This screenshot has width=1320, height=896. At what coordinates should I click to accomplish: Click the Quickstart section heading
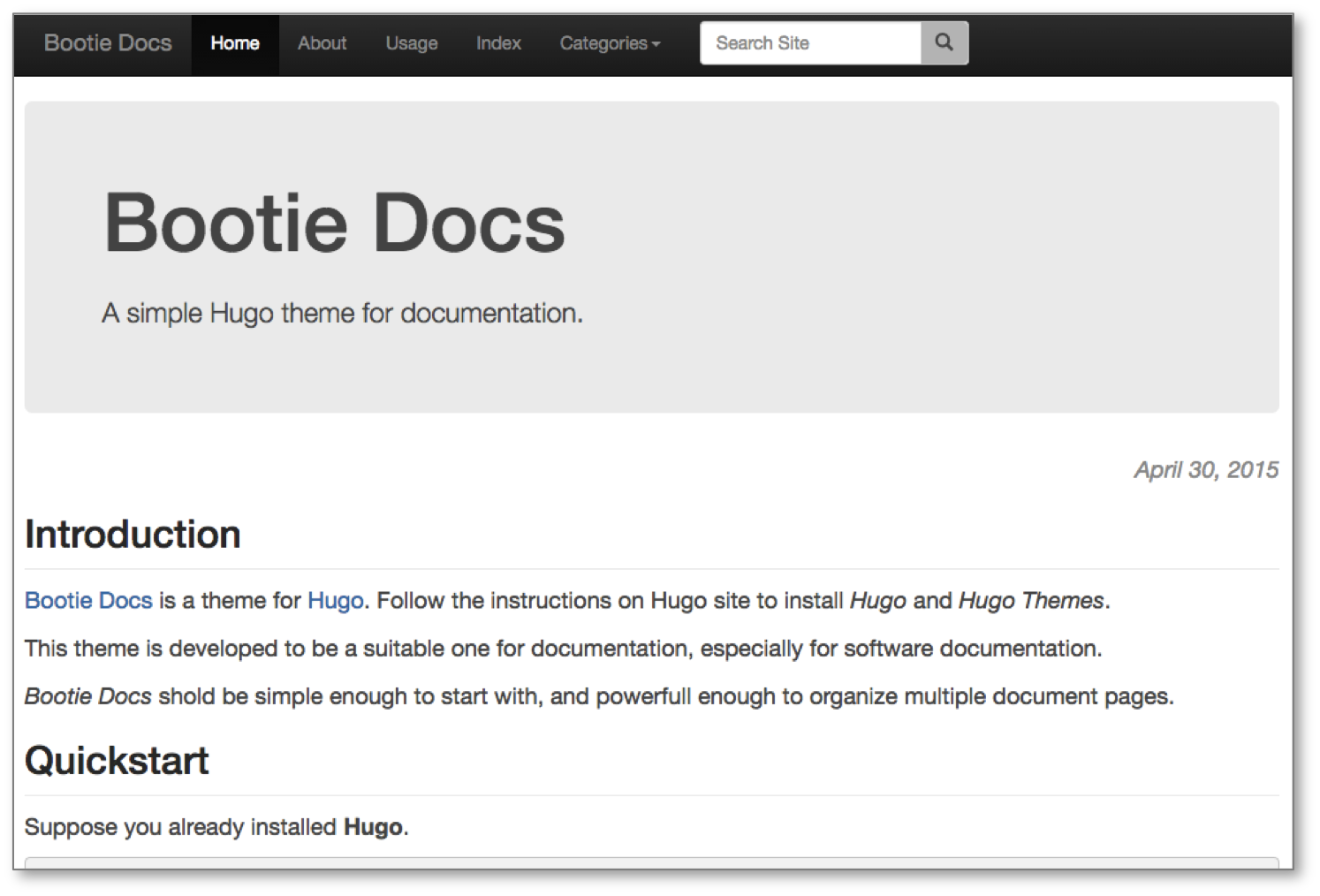point(117,761)
